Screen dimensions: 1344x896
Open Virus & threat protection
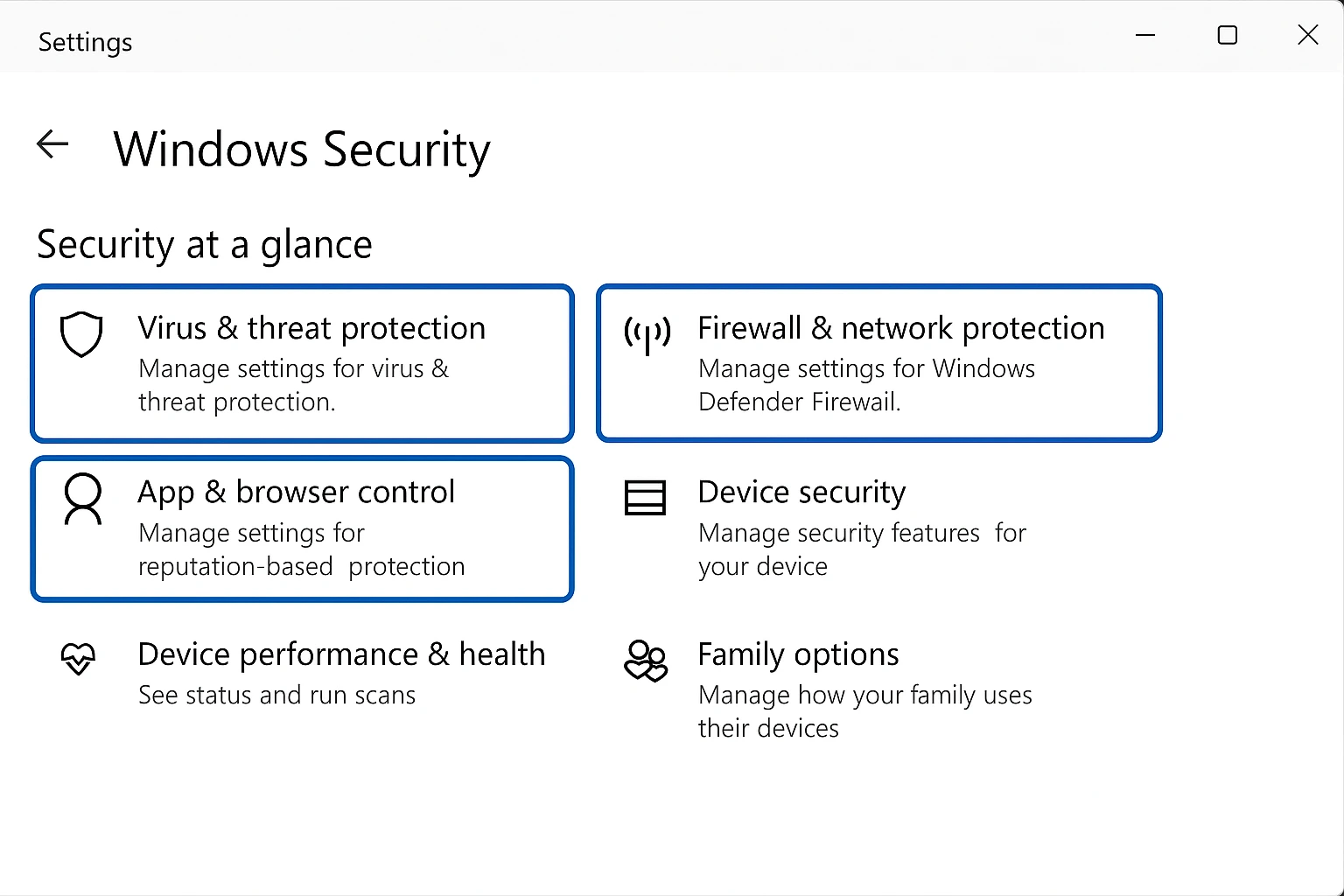311,328
